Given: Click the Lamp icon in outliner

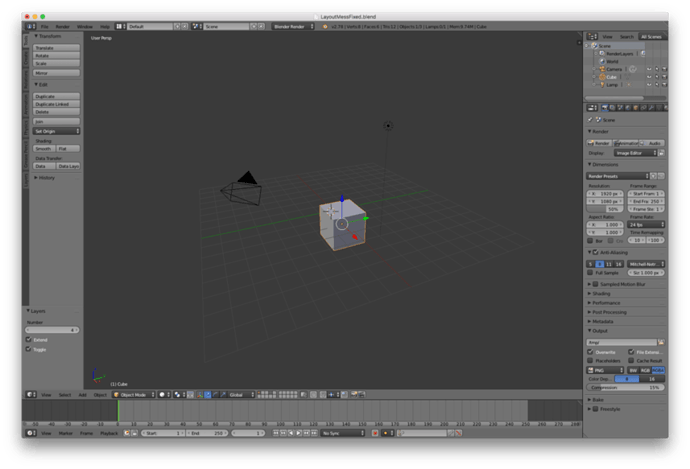Looking at the screenshot, I should coord(602,85).
